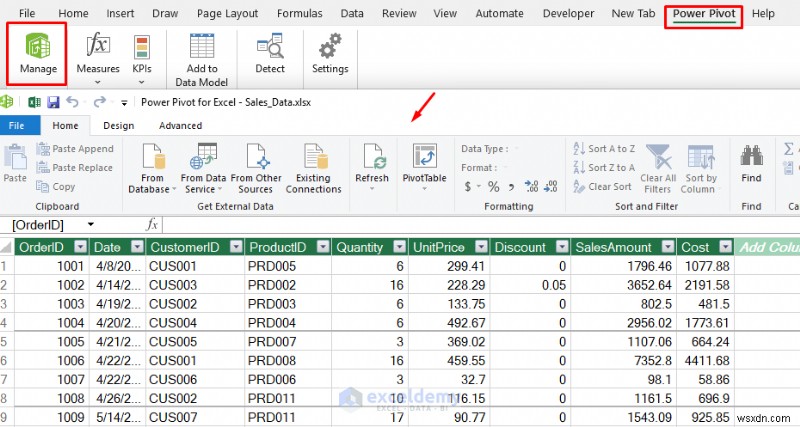Click Clear Sort
Screen dimensions: 800x427
[x=603, y=187]
